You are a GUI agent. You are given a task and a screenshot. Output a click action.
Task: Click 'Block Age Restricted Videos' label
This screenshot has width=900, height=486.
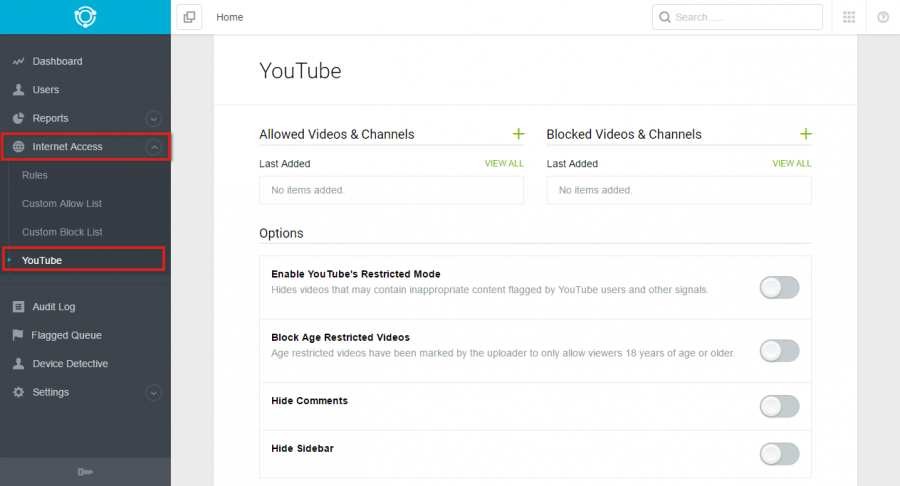click(x=340, y=337)
